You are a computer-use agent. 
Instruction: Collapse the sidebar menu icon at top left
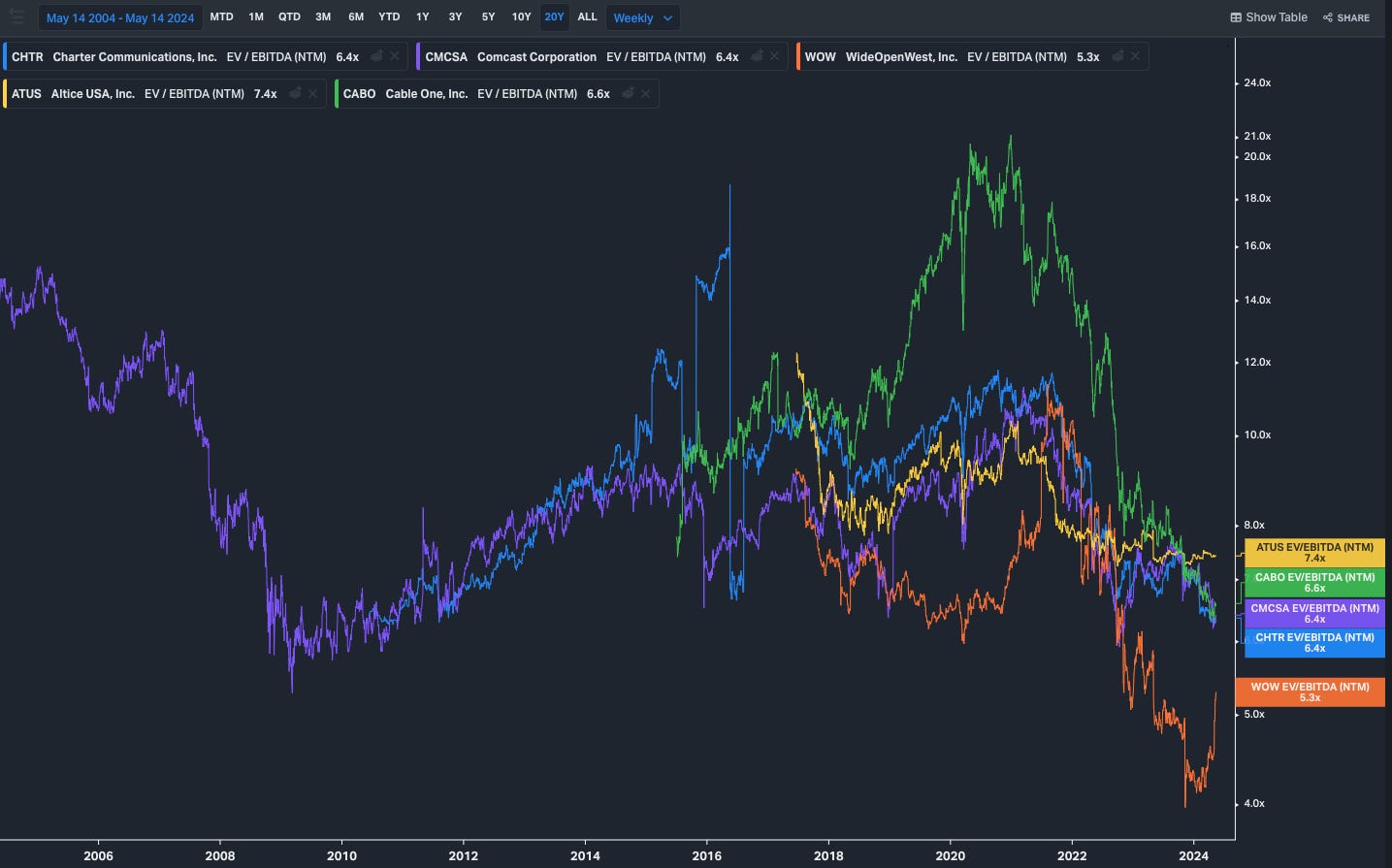pos(16,16)
